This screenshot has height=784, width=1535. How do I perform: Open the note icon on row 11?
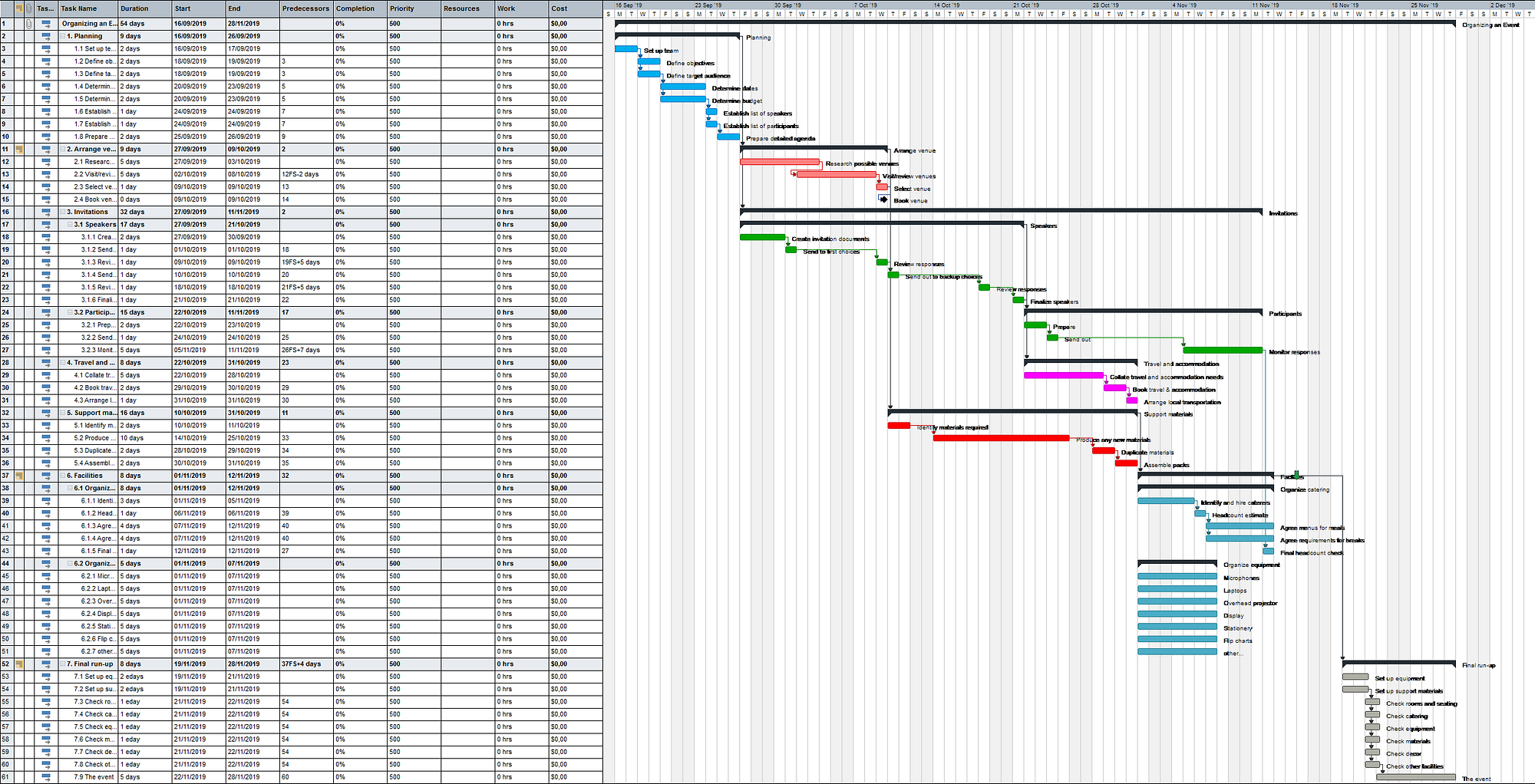[x=18, y=149]
